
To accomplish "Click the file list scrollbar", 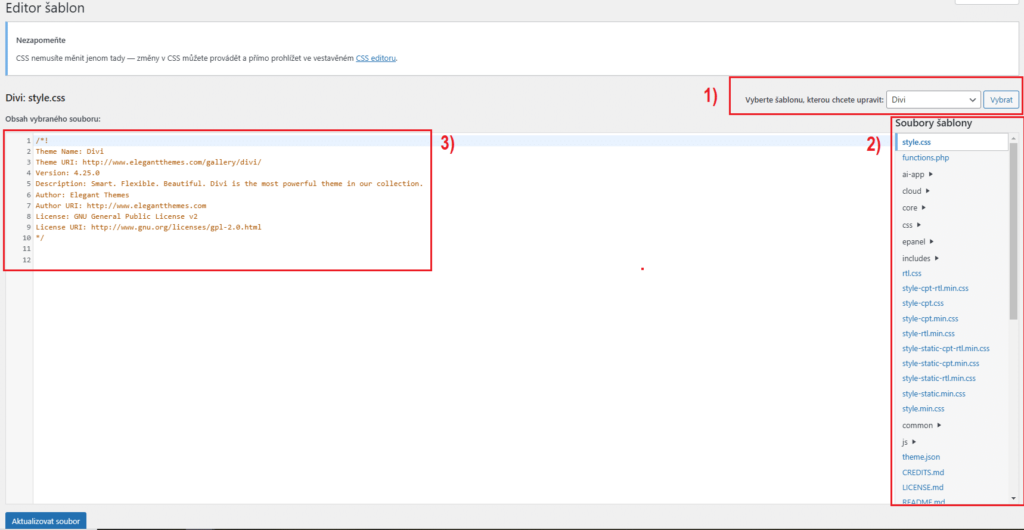I will click(1013, 230).
